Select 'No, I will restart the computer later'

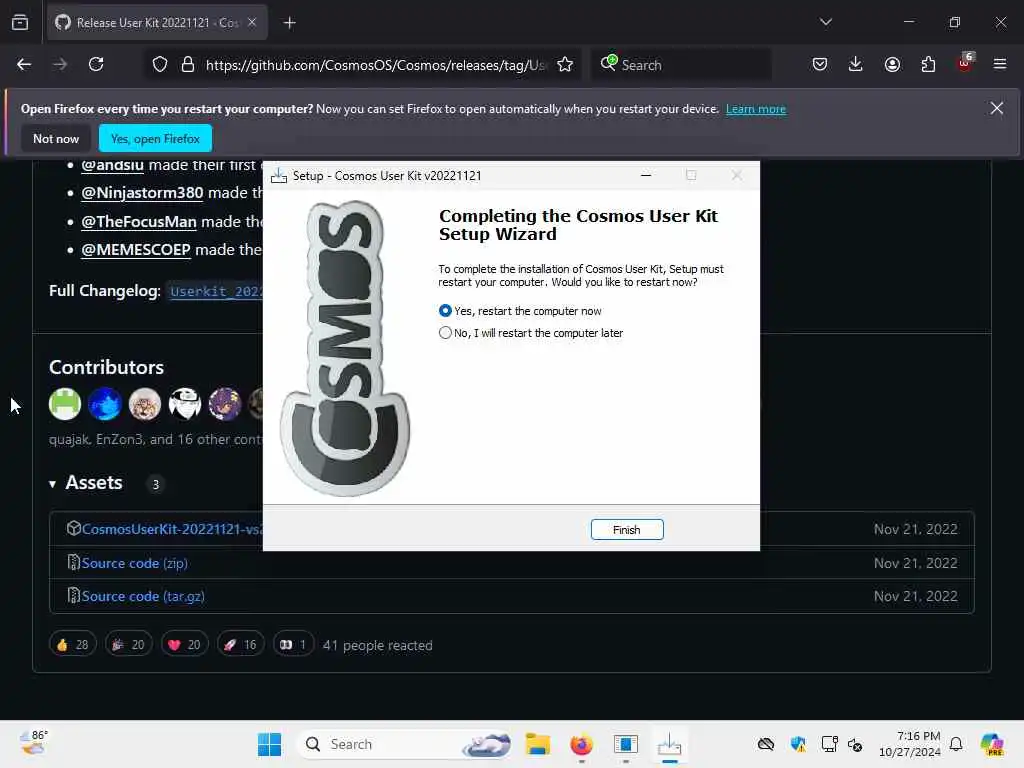[x=531, y=333]
